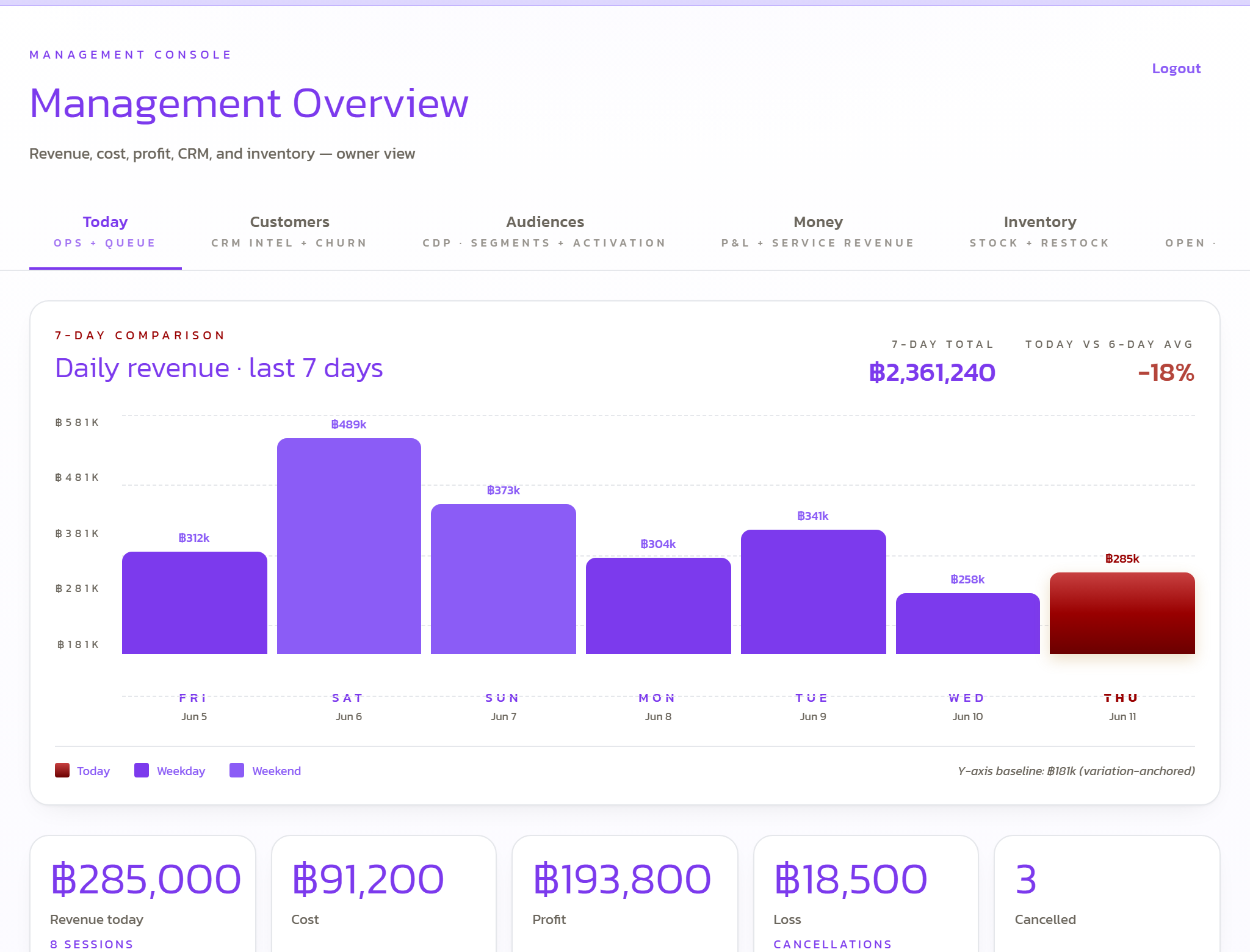Viewport: 1250px width, 952px height.
Task: Click the red Today legend swatch
Action: (x=62, y=770)
